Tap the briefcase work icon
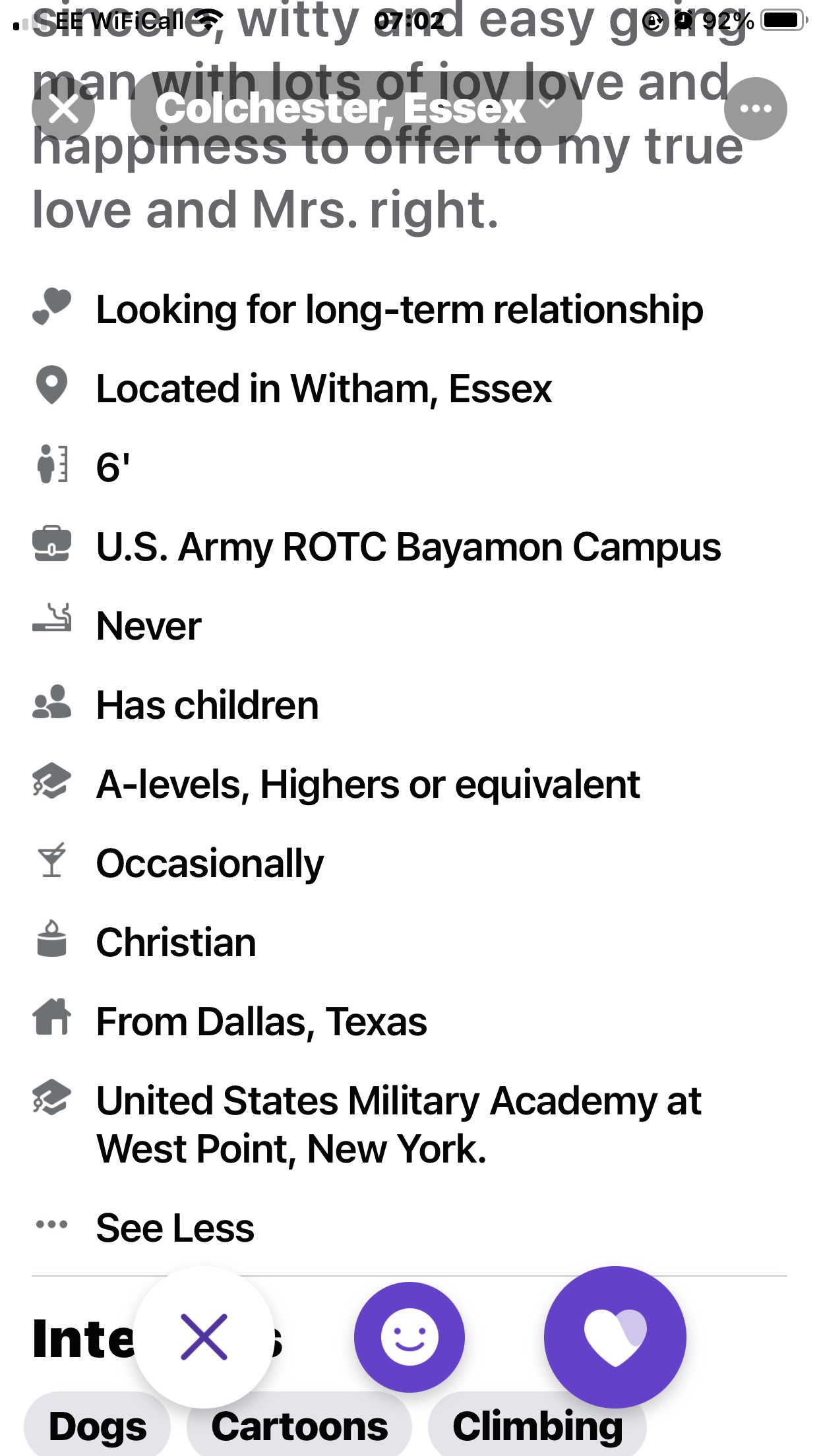This screenshot has height=1456, width=819. tap(51, 544)
